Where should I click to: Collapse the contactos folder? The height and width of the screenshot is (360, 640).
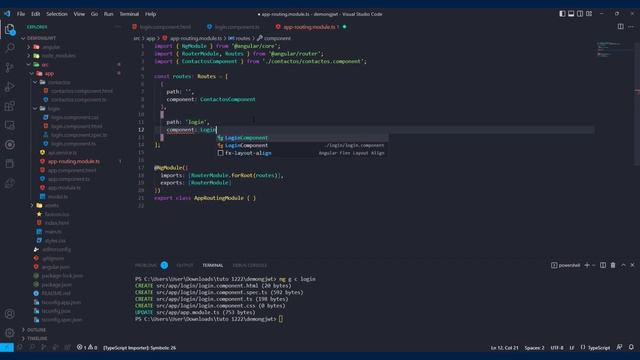click(x=59, y=82)
